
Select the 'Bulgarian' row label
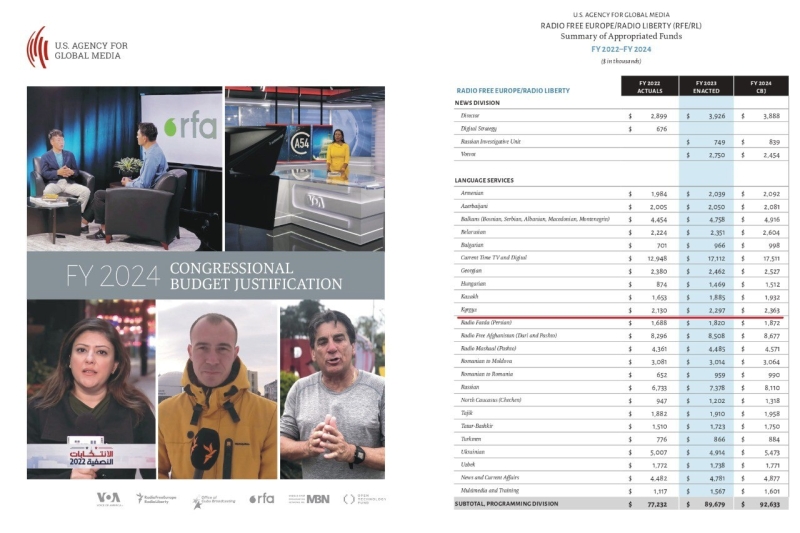point(472,245)
